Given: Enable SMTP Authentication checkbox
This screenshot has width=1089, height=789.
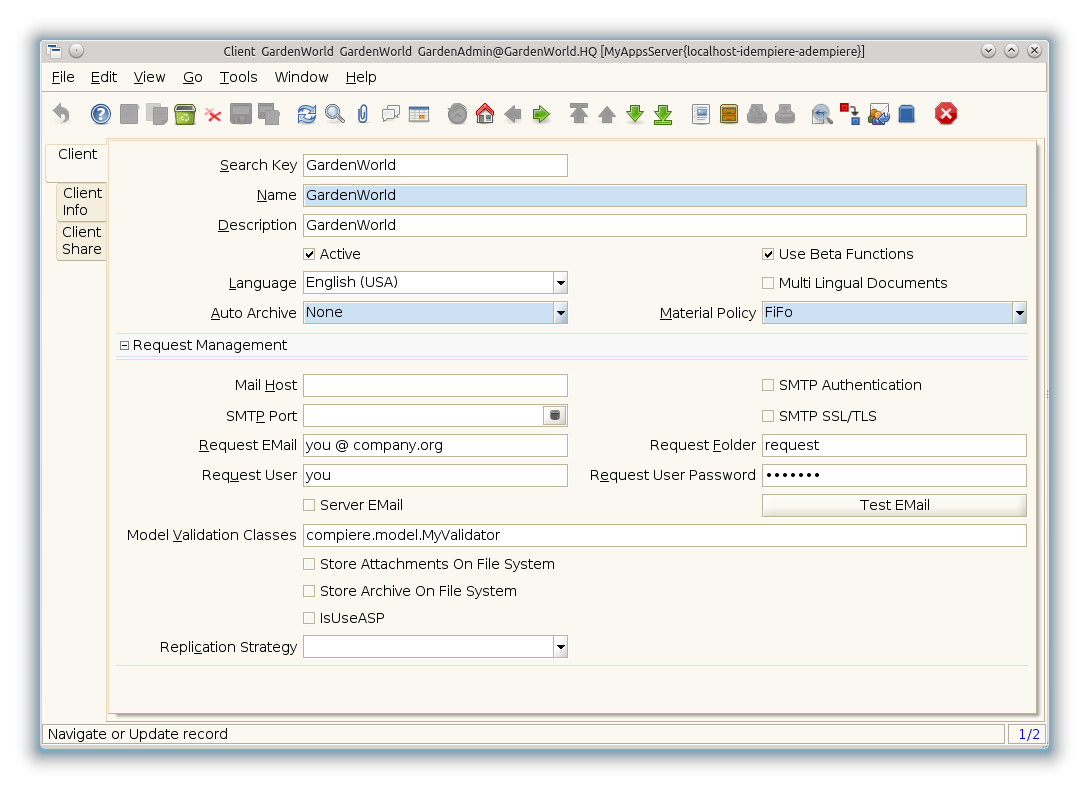Looking at the screenshot, I should point(769,385).
